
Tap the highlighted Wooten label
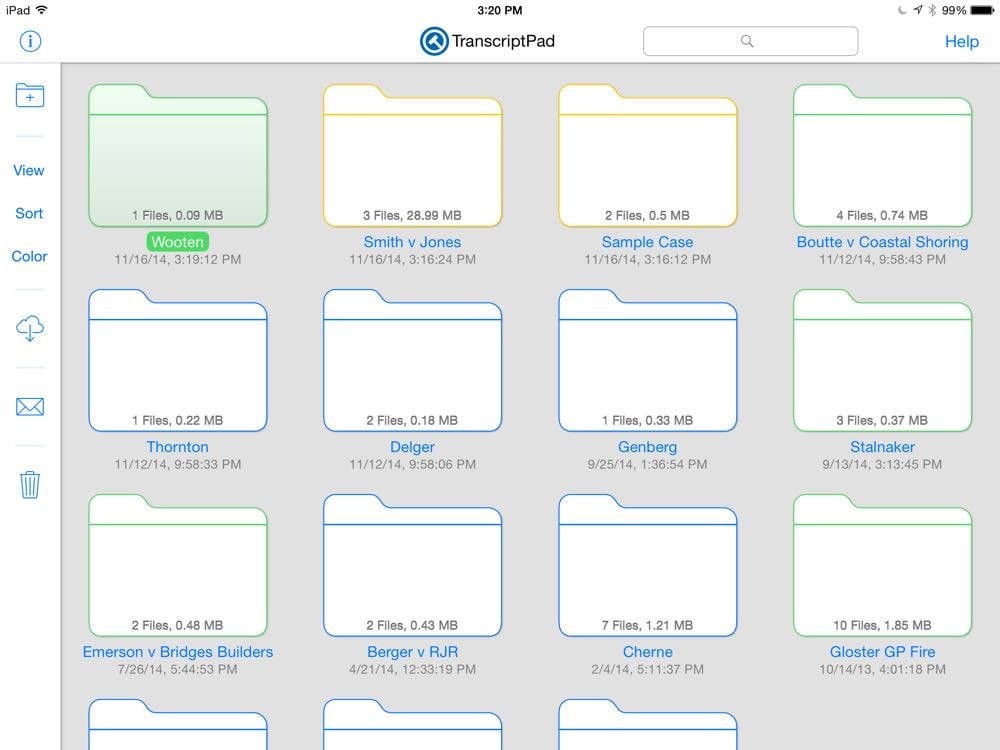click(x=178, y=242)
